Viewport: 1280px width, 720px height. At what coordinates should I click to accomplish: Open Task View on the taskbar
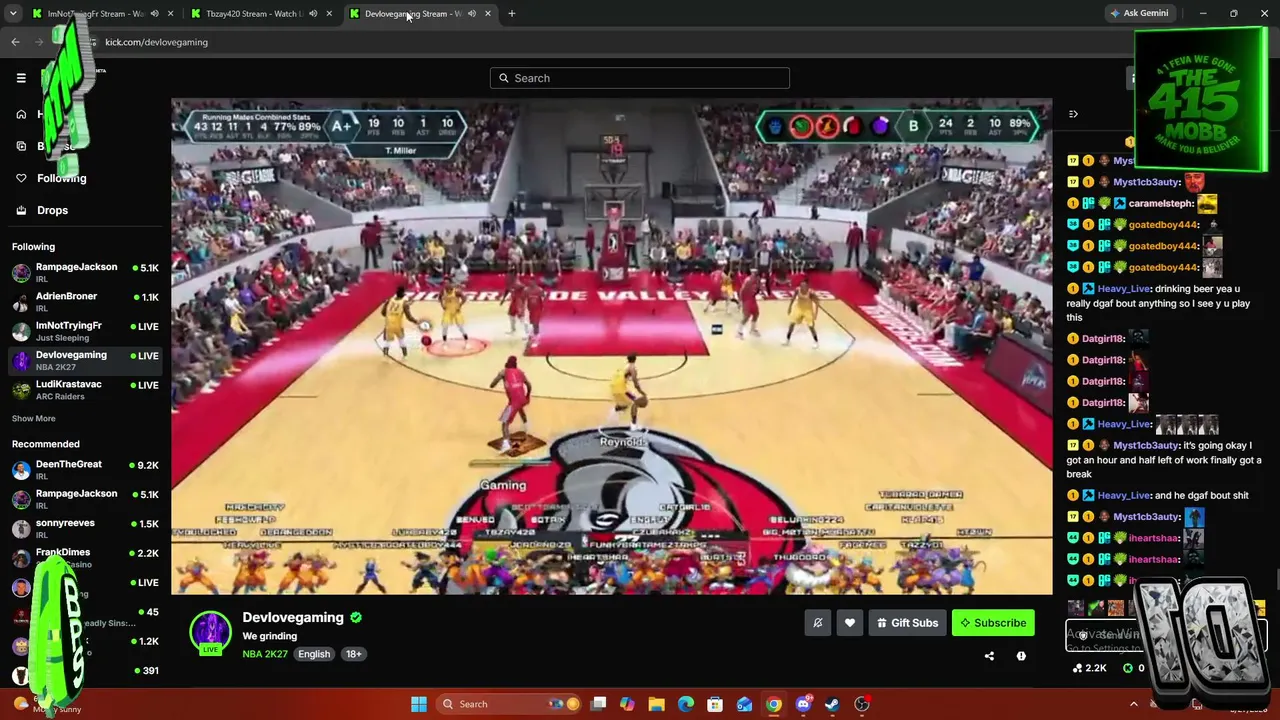598,704
